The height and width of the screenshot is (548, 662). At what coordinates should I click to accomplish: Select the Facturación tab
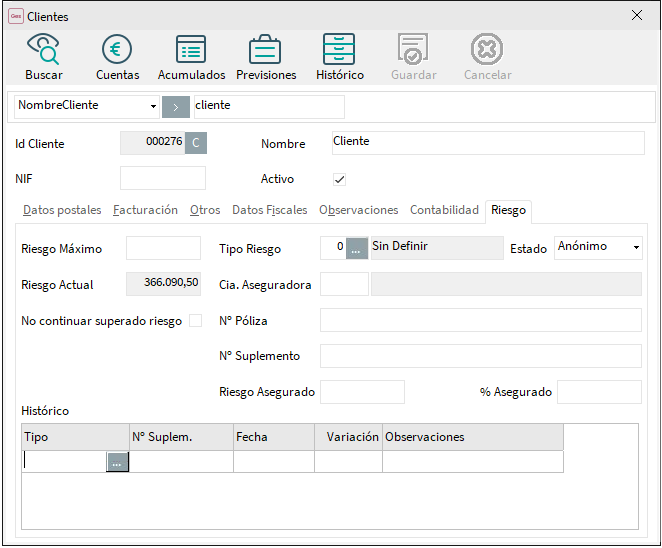tap(145, 210)
